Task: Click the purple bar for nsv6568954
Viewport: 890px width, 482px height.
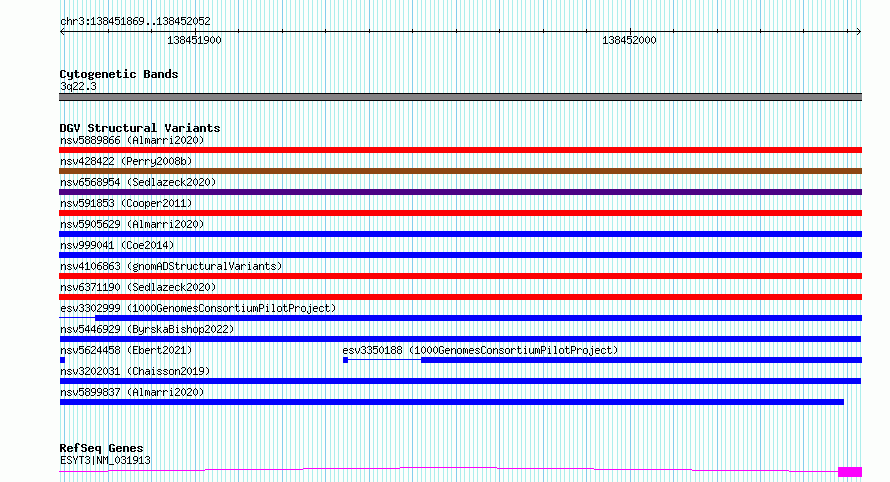Action: pyautogui.click(x=460, y=192)
